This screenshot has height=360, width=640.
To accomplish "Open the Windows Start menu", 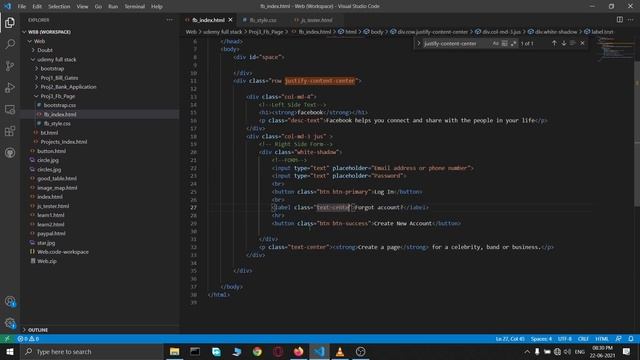I will 10,351.
